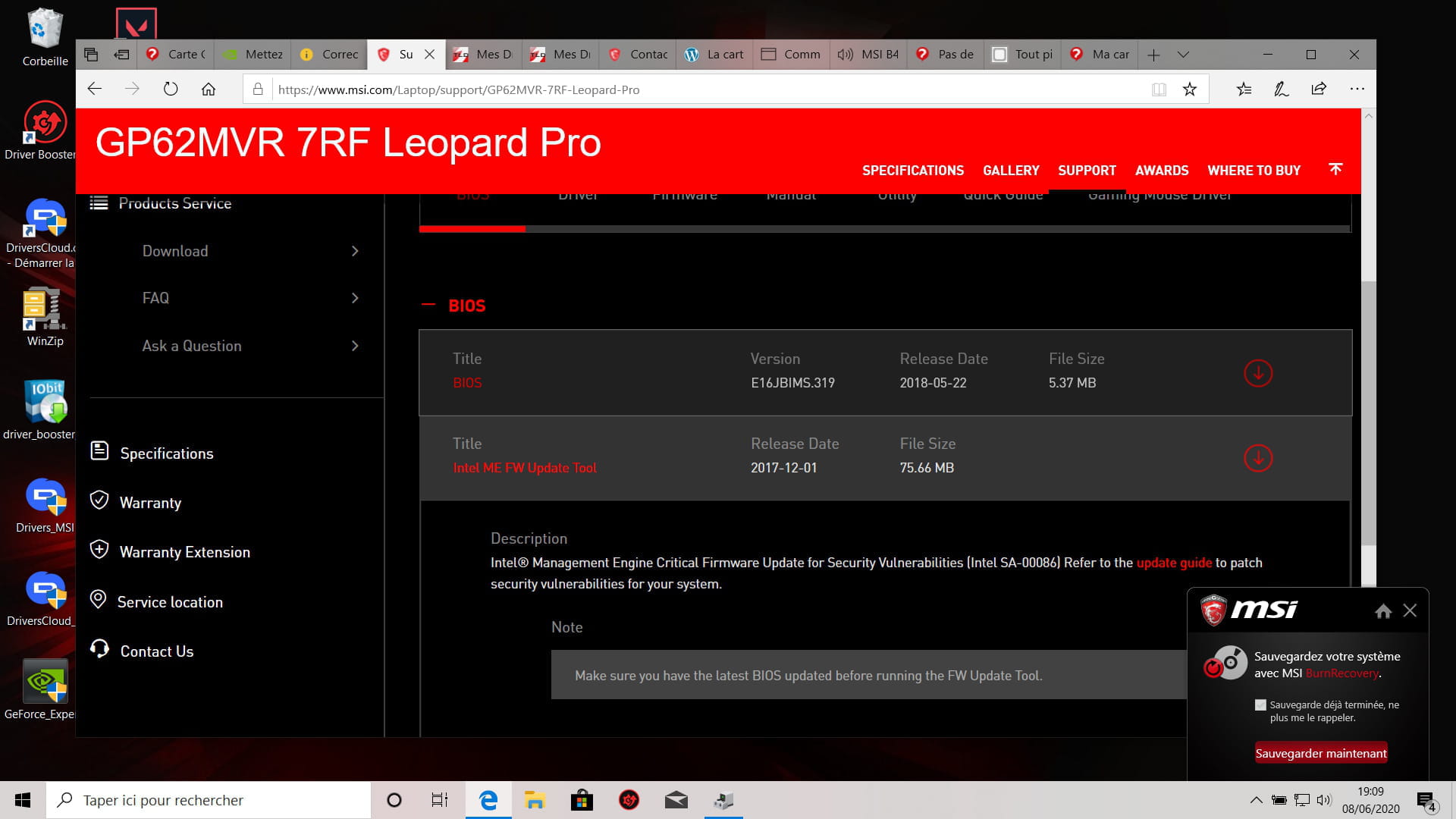
Task: Open the reading view icon
Action: (1159, 89)
